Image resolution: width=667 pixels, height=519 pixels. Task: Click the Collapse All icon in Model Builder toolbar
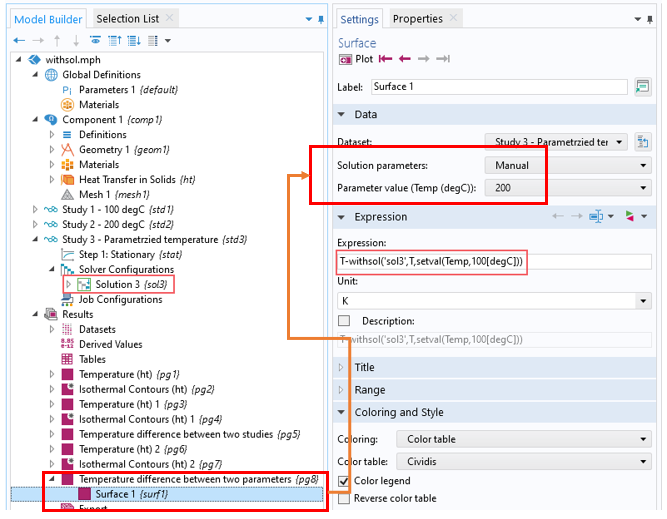[x=113, y=40]
